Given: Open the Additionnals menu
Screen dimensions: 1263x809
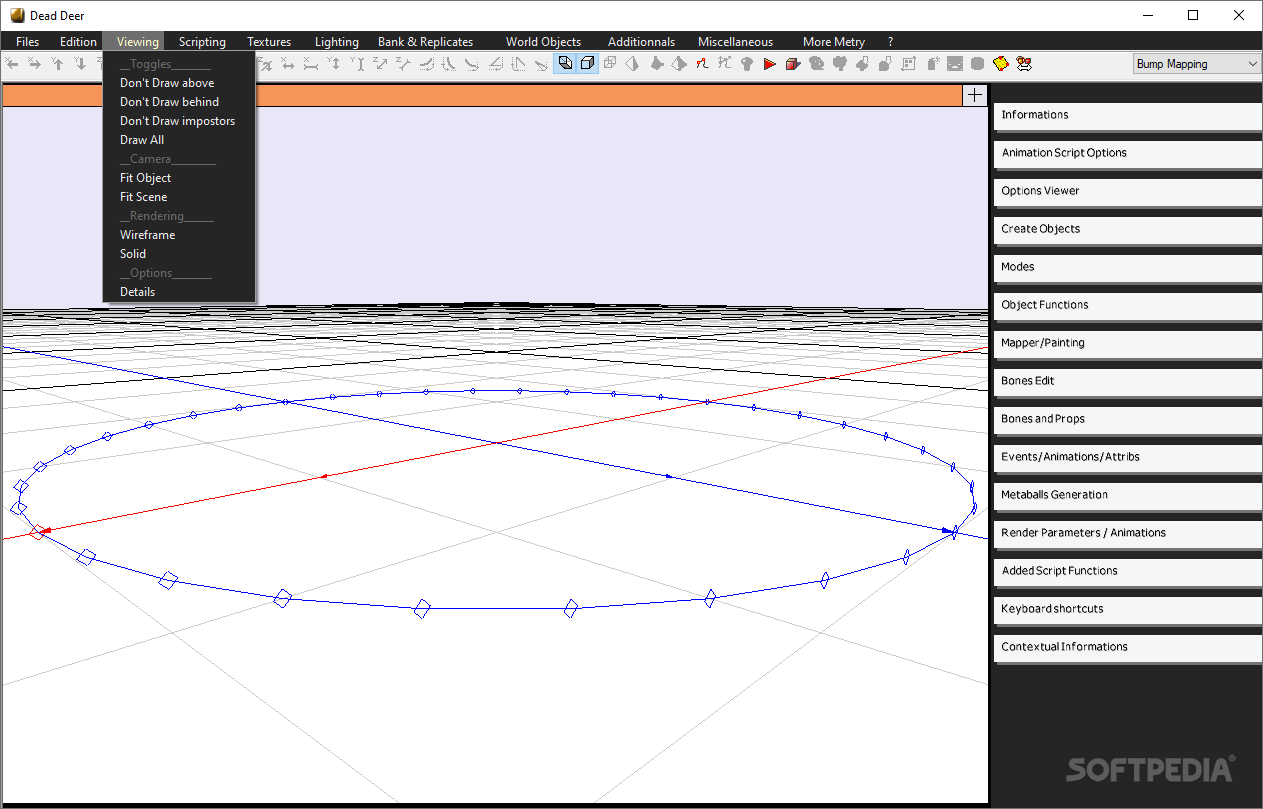Looking at the screenshot, I should pyautogui.click(x=641, y=42).
